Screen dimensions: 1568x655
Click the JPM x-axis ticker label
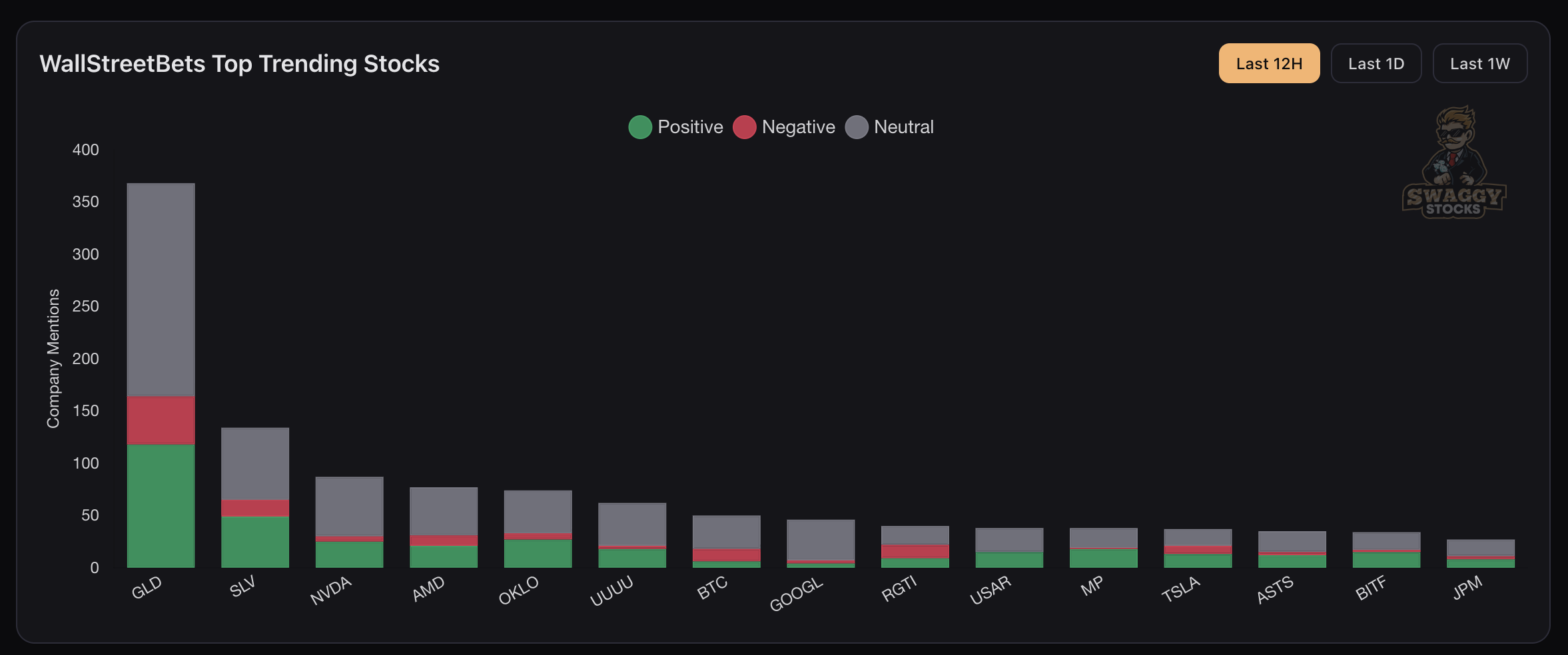pyautogui.click(x=1467, y=587)
